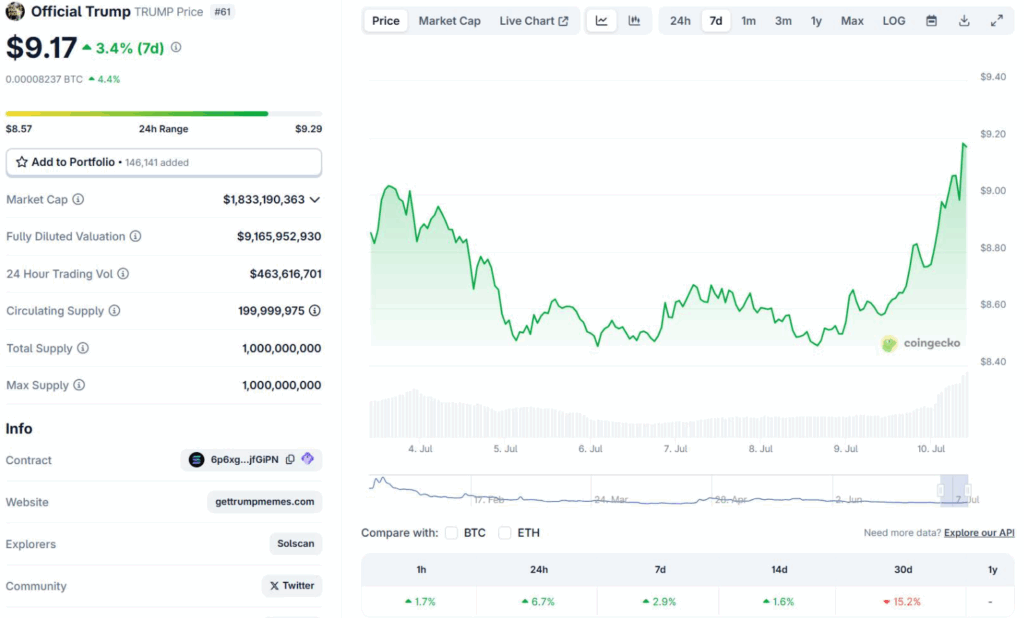The height and width of the screenshot is (618, 1024).
Task: Open Total Supply info icon
Action: tap(83, 348)
